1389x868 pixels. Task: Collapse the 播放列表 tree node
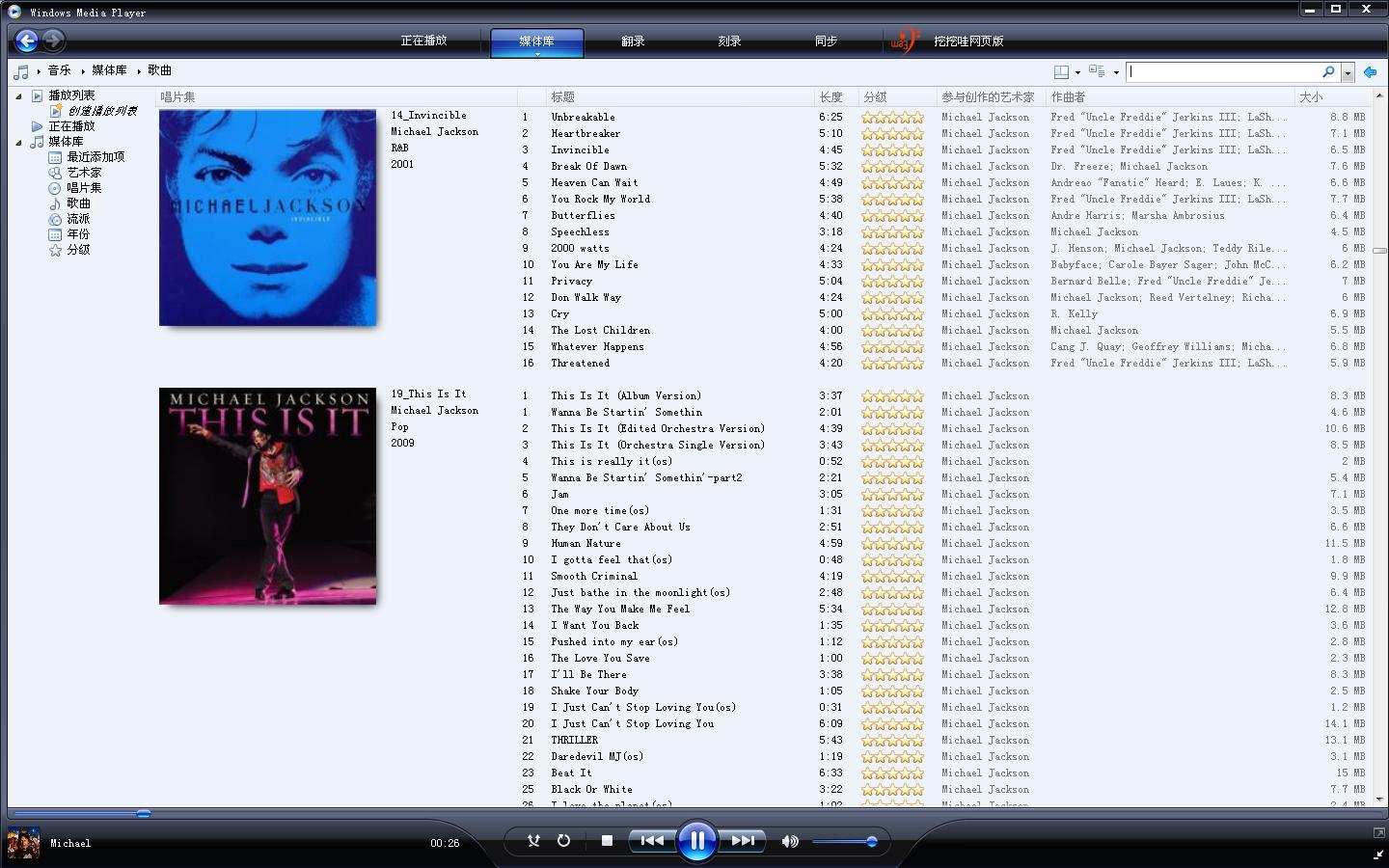click(x=18, y=95)
